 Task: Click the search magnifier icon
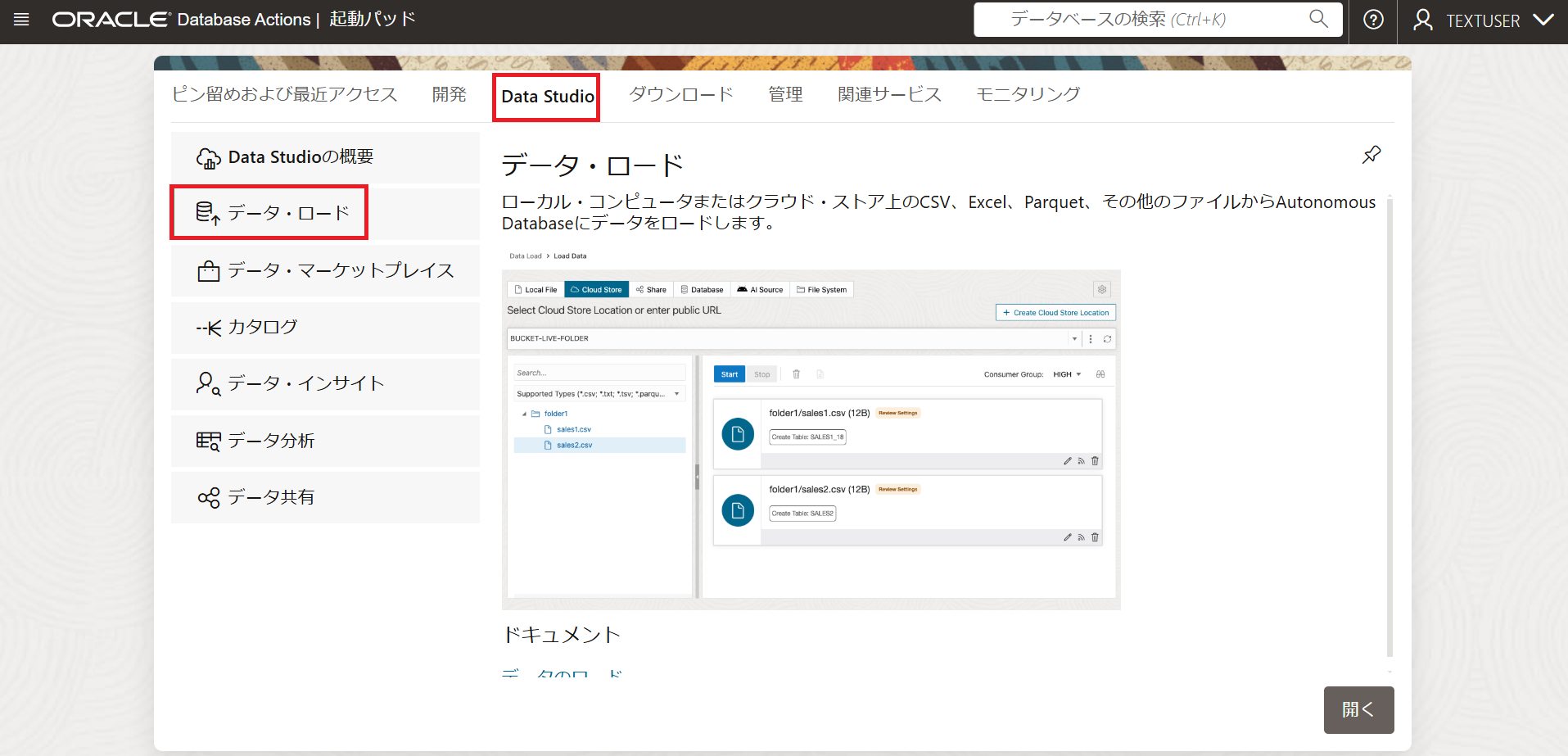pos(1317,19)
